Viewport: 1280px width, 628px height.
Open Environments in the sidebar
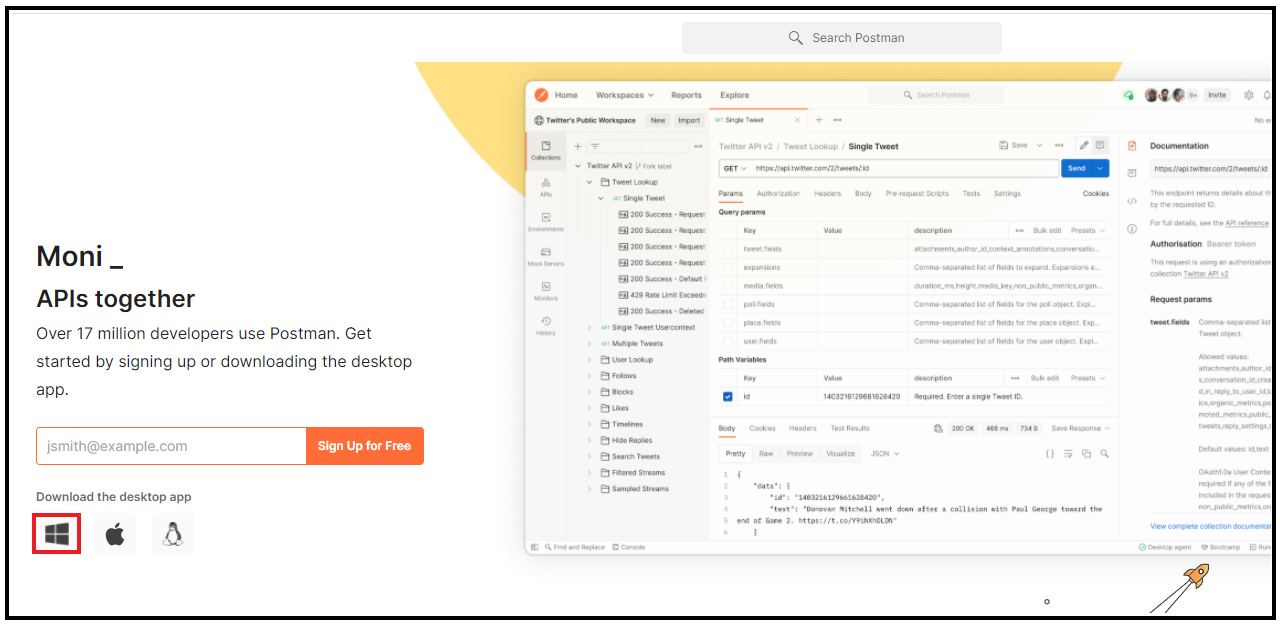pos(546,222)
